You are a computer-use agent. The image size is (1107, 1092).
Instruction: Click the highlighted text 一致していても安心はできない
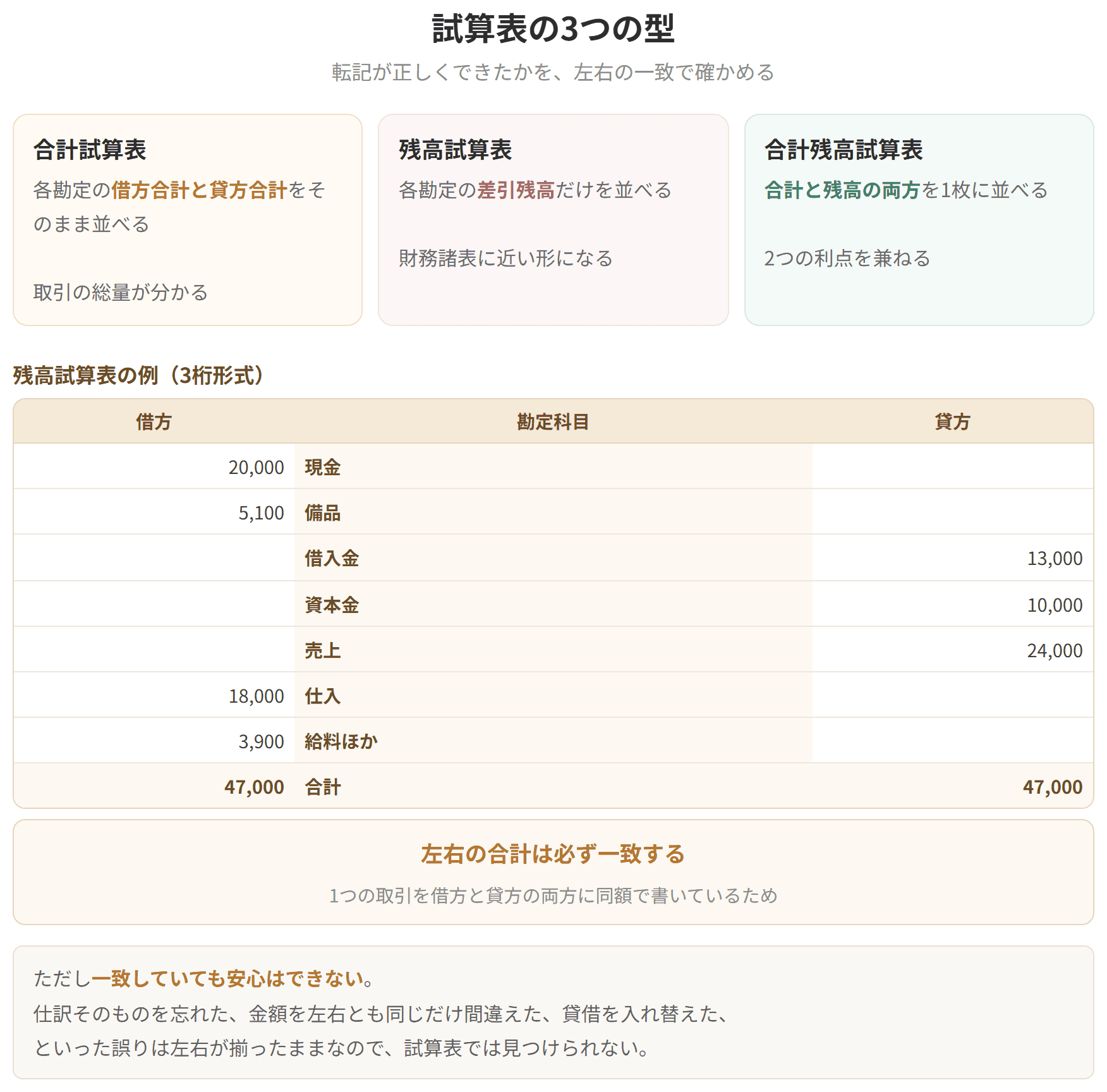pyautogui.click(x=227, y=979)
